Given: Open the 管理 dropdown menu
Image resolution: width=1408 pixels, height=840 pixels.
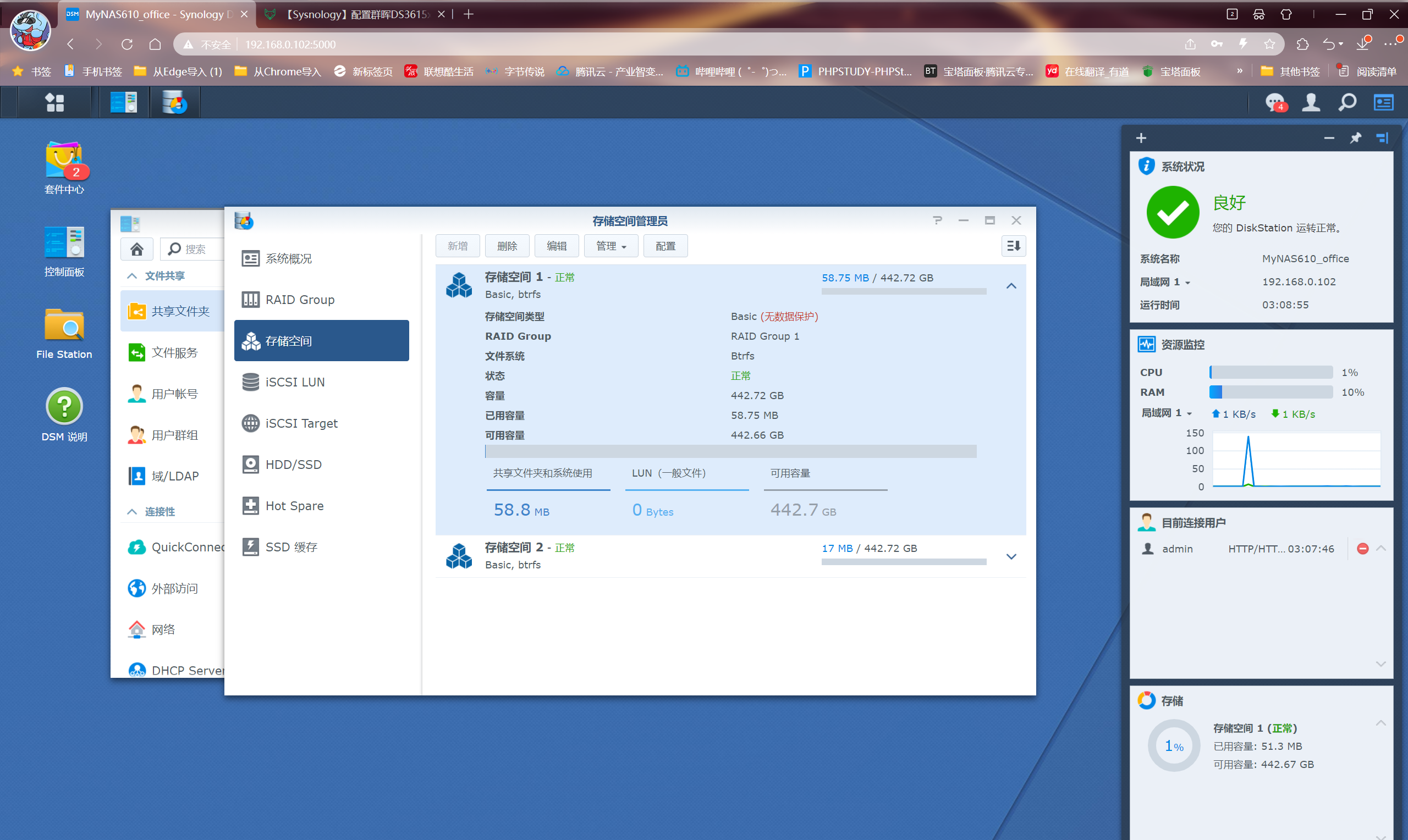Looking at the screenshot, I should tap(611, 246).
